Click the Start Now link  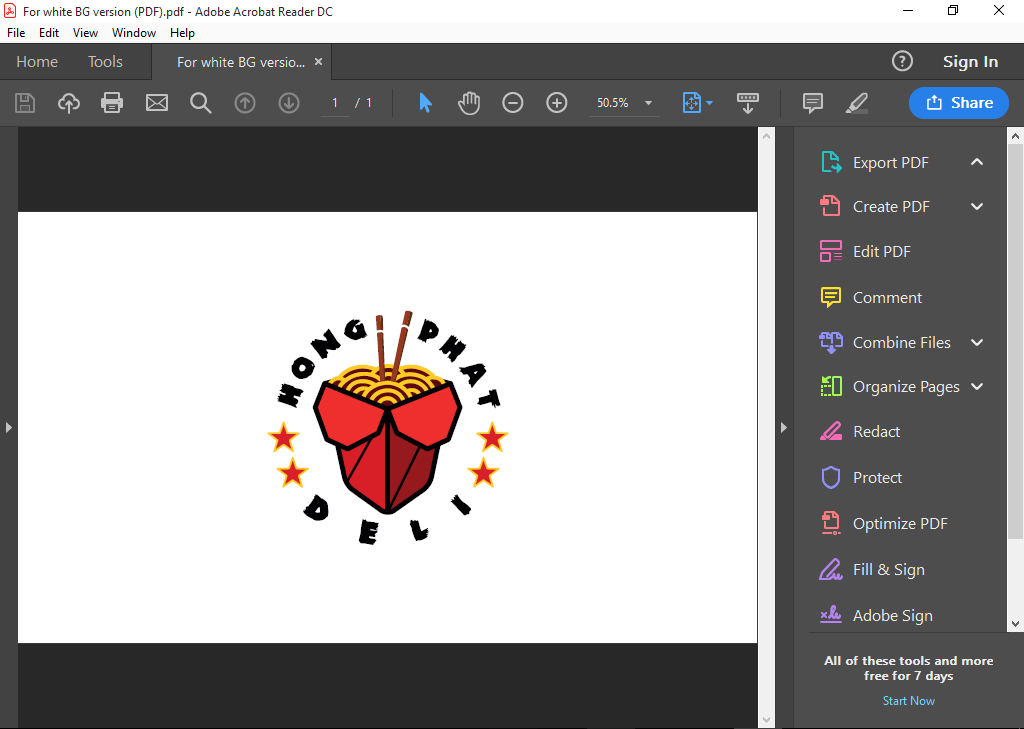908,701
